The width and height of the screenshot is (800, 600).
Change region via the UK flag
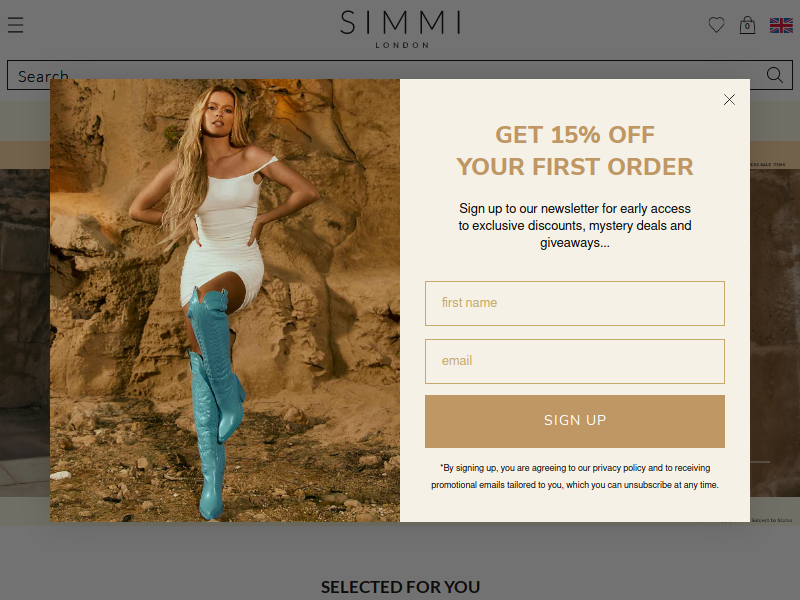781,25
